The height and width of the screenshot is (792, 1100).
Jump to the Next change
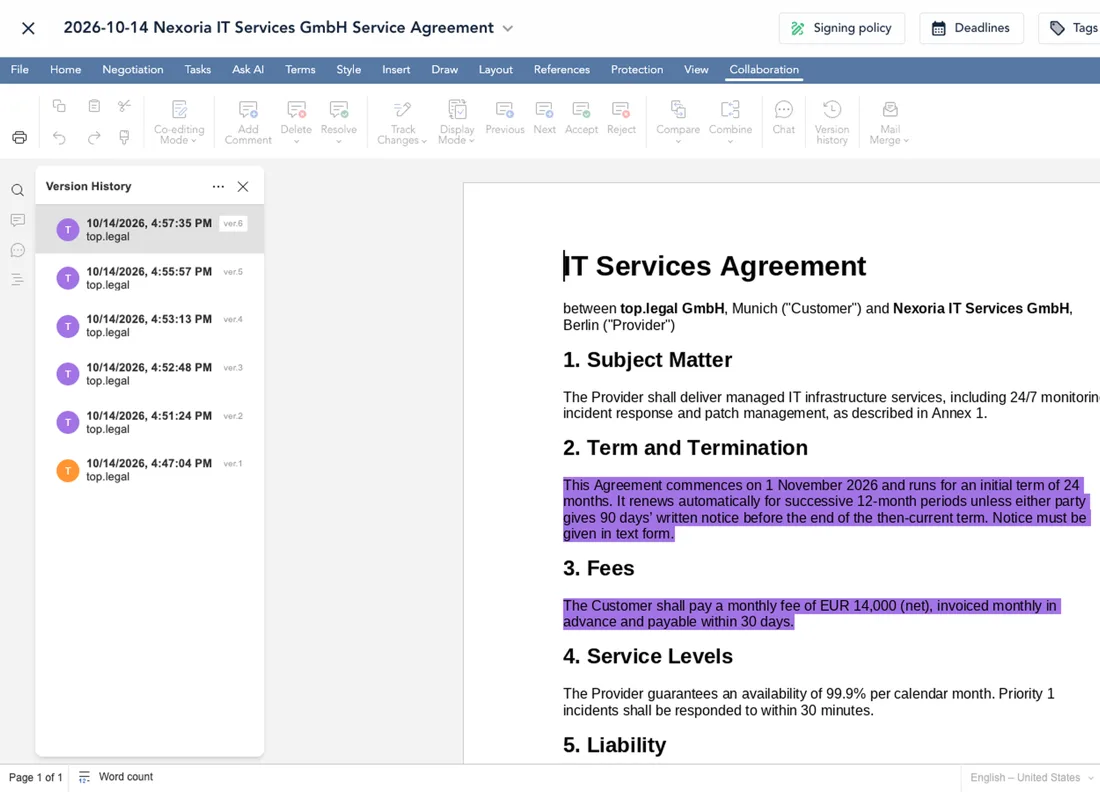click(544, 118)
